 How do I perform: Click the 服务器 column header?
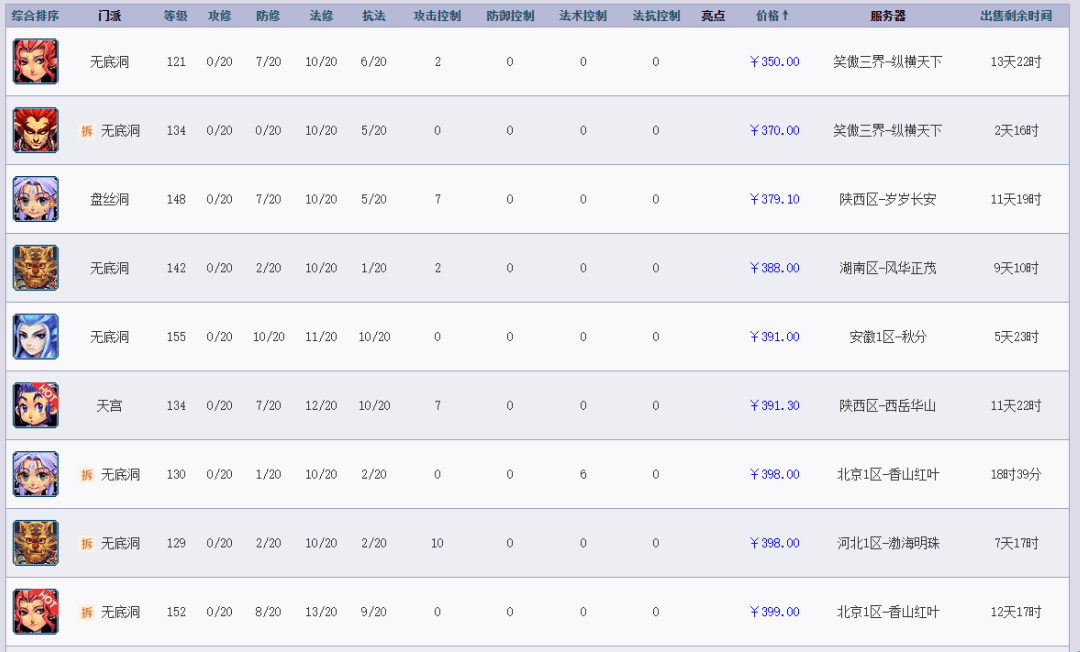pyautogui.click(x=888, y=16)
